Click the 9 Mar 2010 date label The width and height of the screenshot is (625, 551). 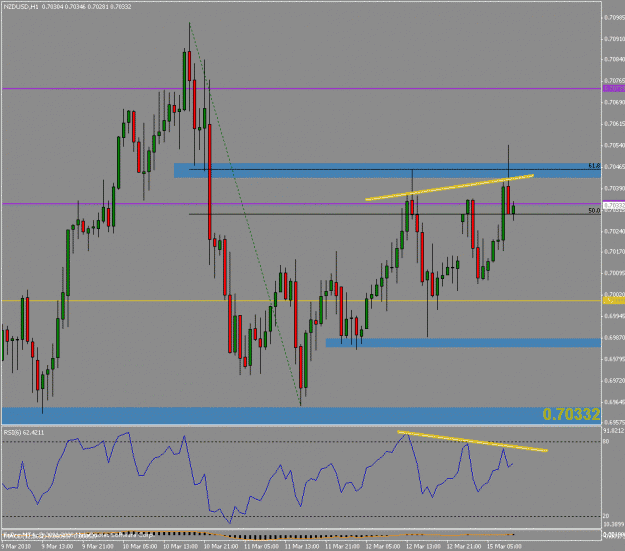pos(15,546)
